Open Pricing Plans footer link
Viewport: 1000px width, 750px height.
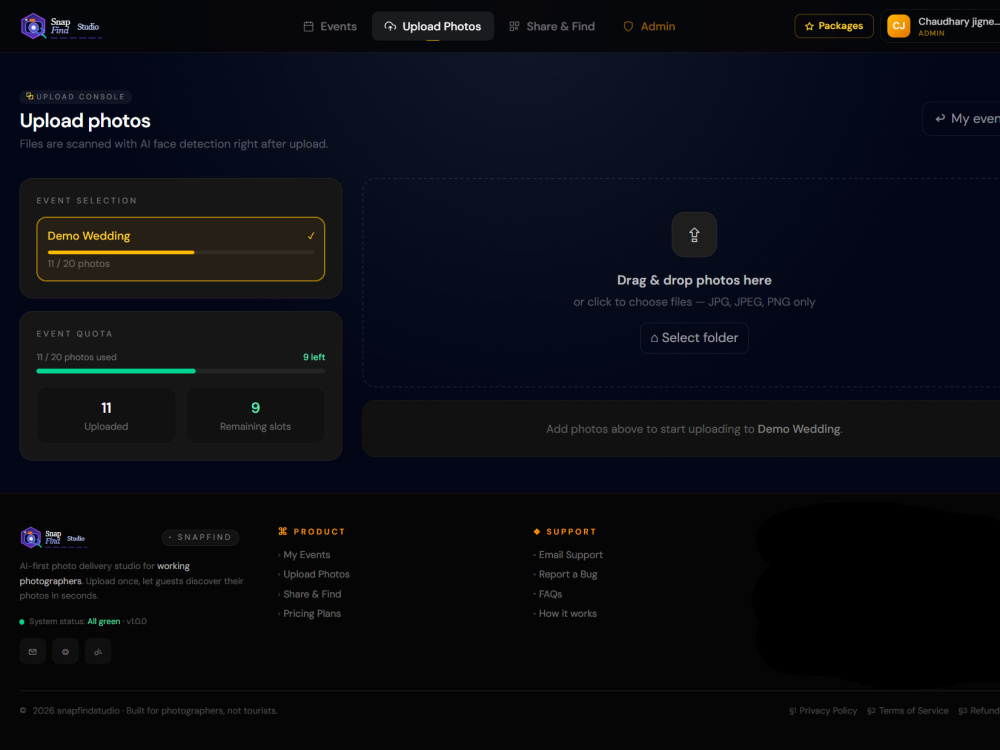(312, 614)
